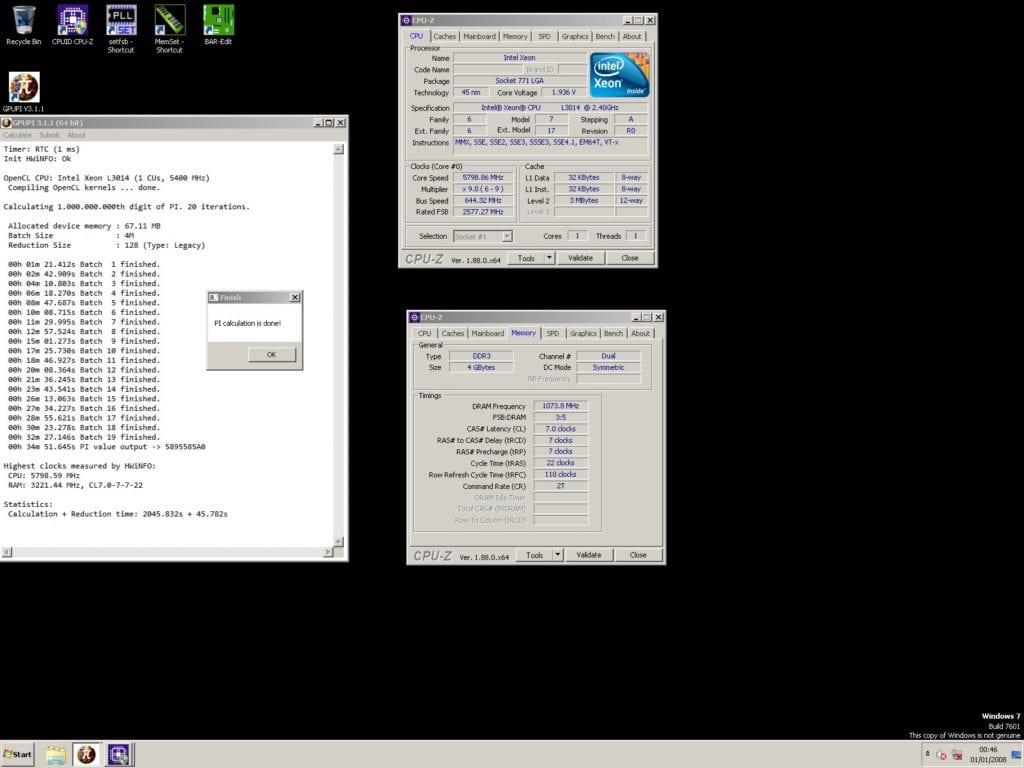1024x768 pixels.
Task: Click Tools button in lower CPU-Z
Action: pos(534,555)
